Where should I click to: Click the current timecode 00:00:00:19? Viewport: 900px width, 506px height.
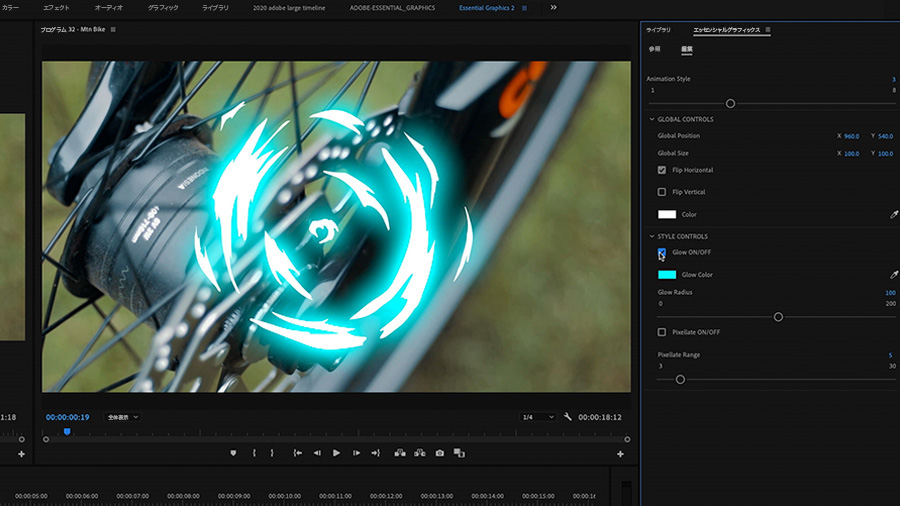tap(68, 417)
